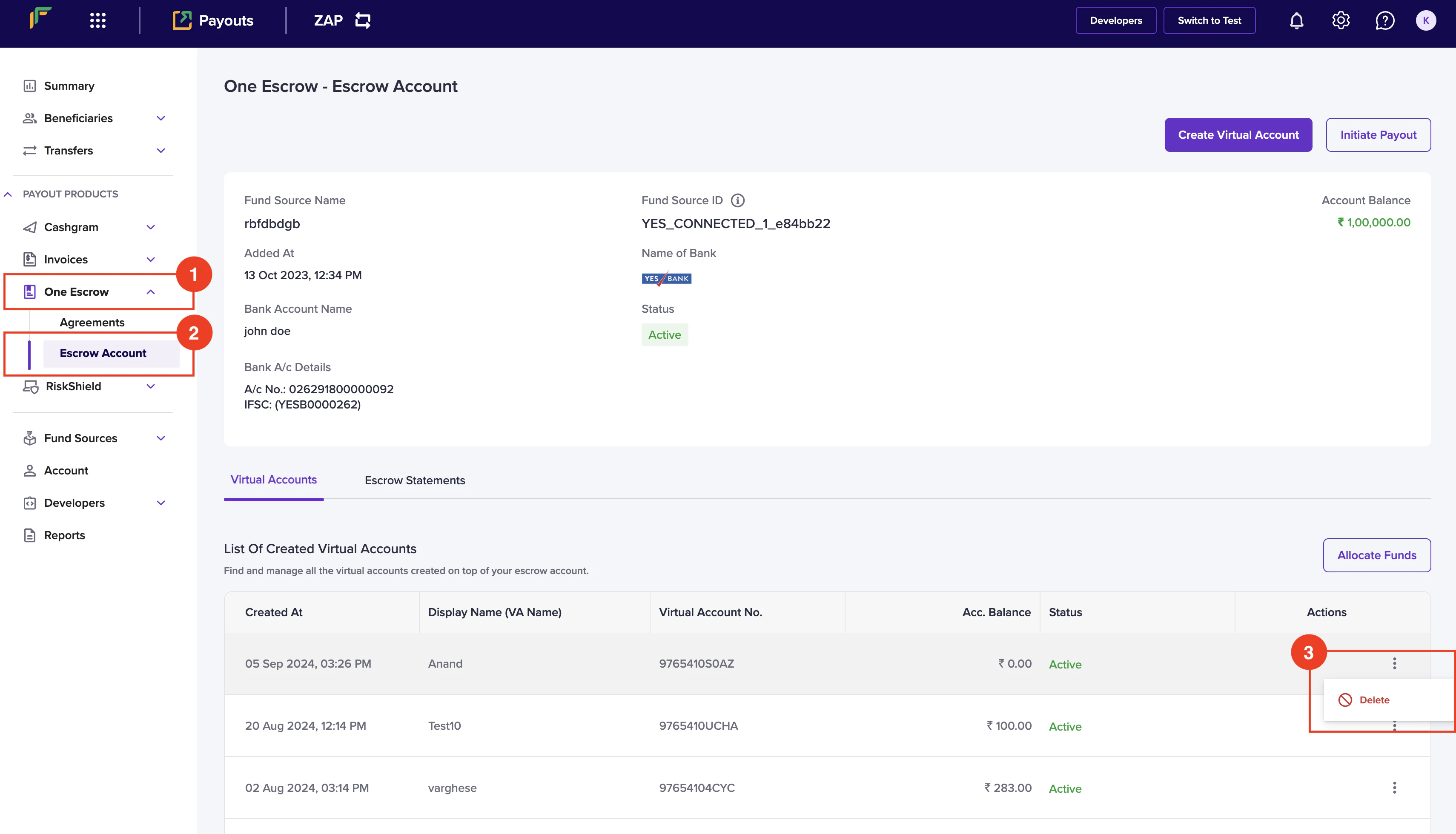Click the Allocate Funds button
Screen dimensions: 1456x834
pyautogui.click(x=1376, y=555)
